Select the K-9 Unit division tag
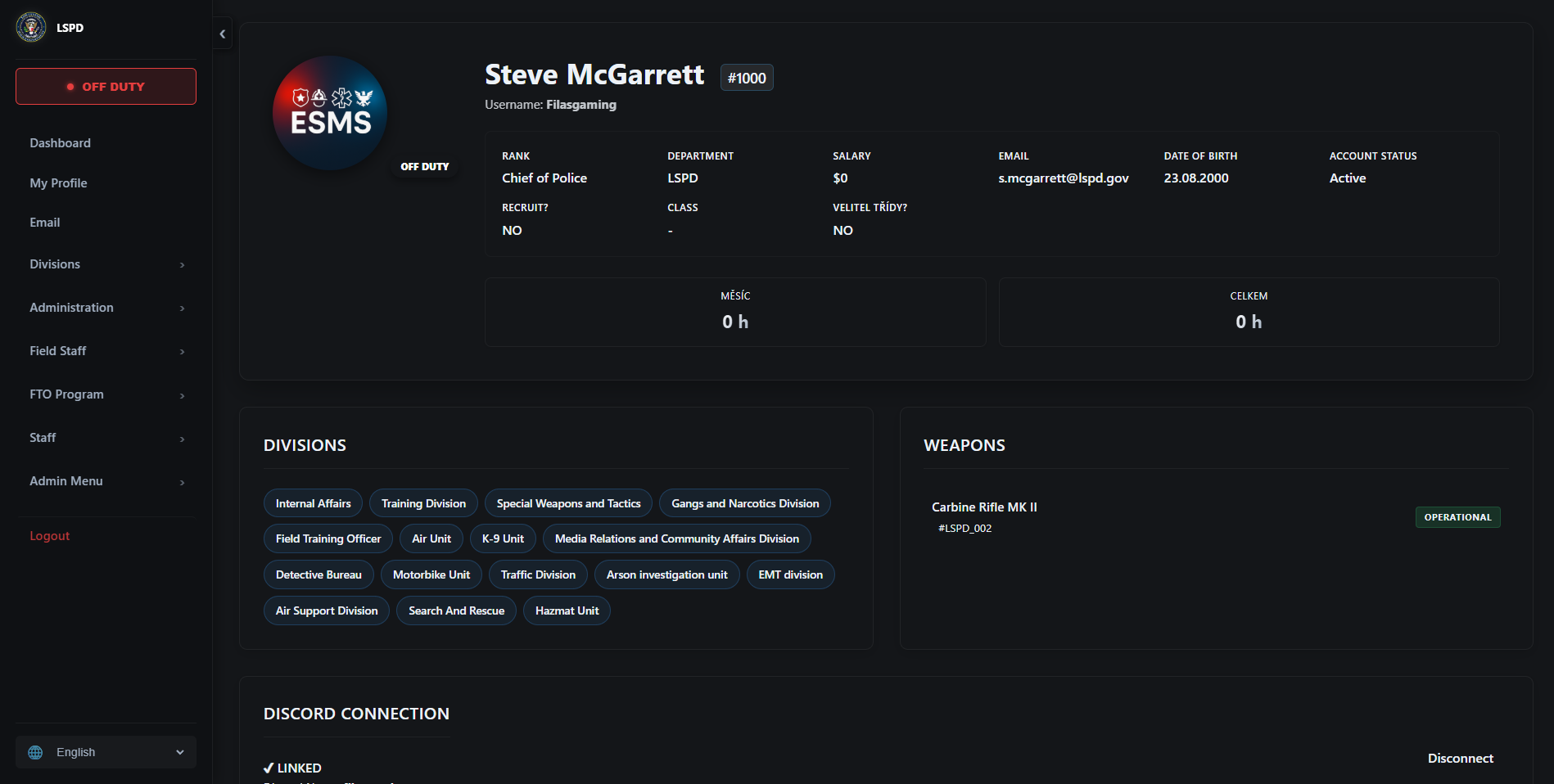The image size is (1554, 784). [x=503, y=538]
